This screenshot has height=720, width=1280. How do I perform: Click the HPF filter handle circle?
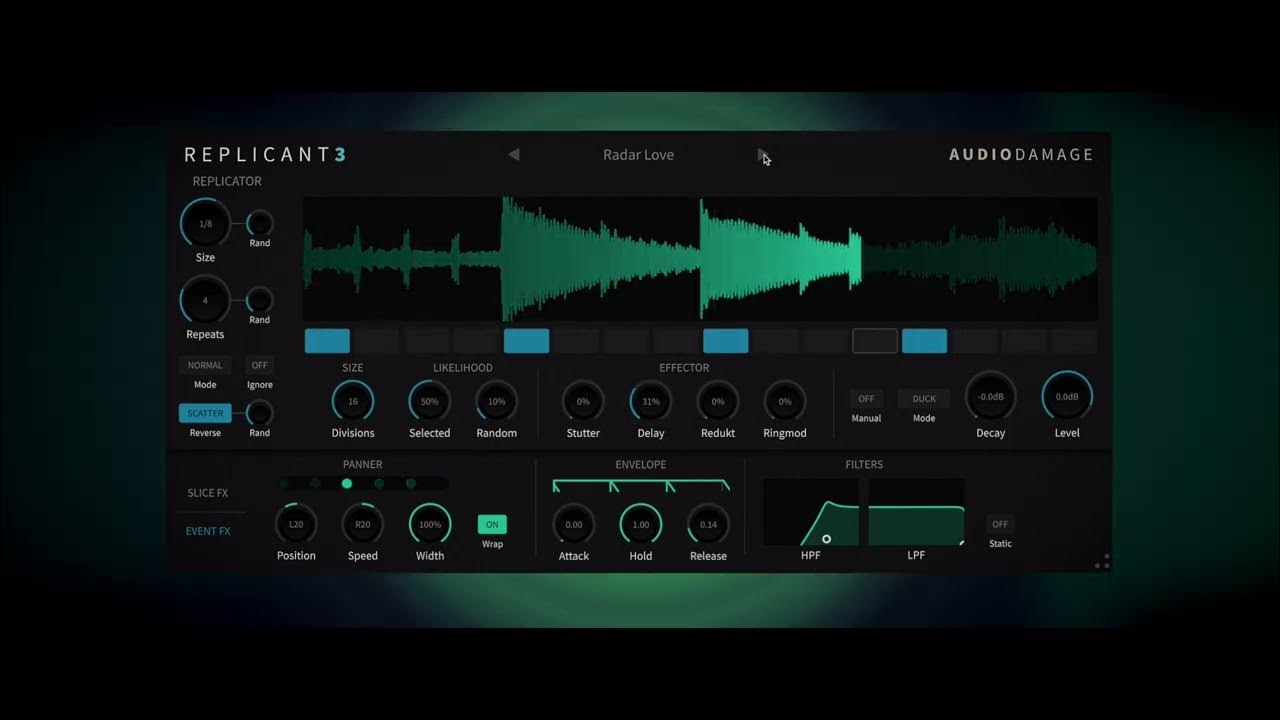point(826,539)
